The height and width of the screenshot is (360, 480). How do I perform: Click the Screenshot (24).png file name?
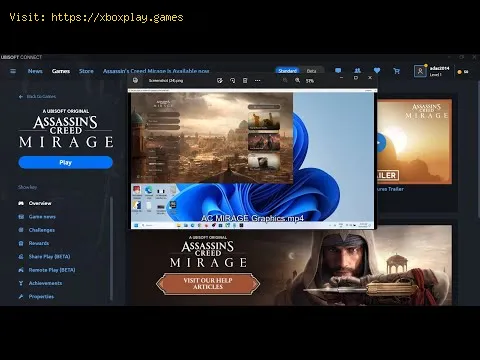(166, 81)
